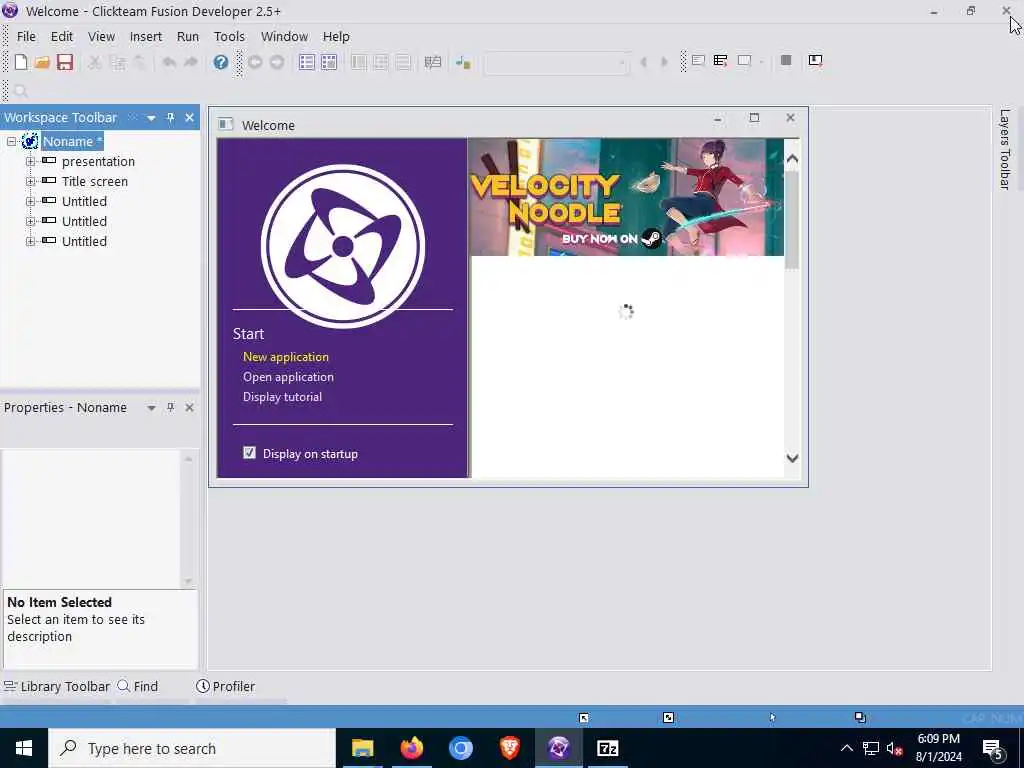Pin the Workspace Toolbar panel
Viewport: 1024px width, 768px height.
pyautogui.click(x=170, y=118)
